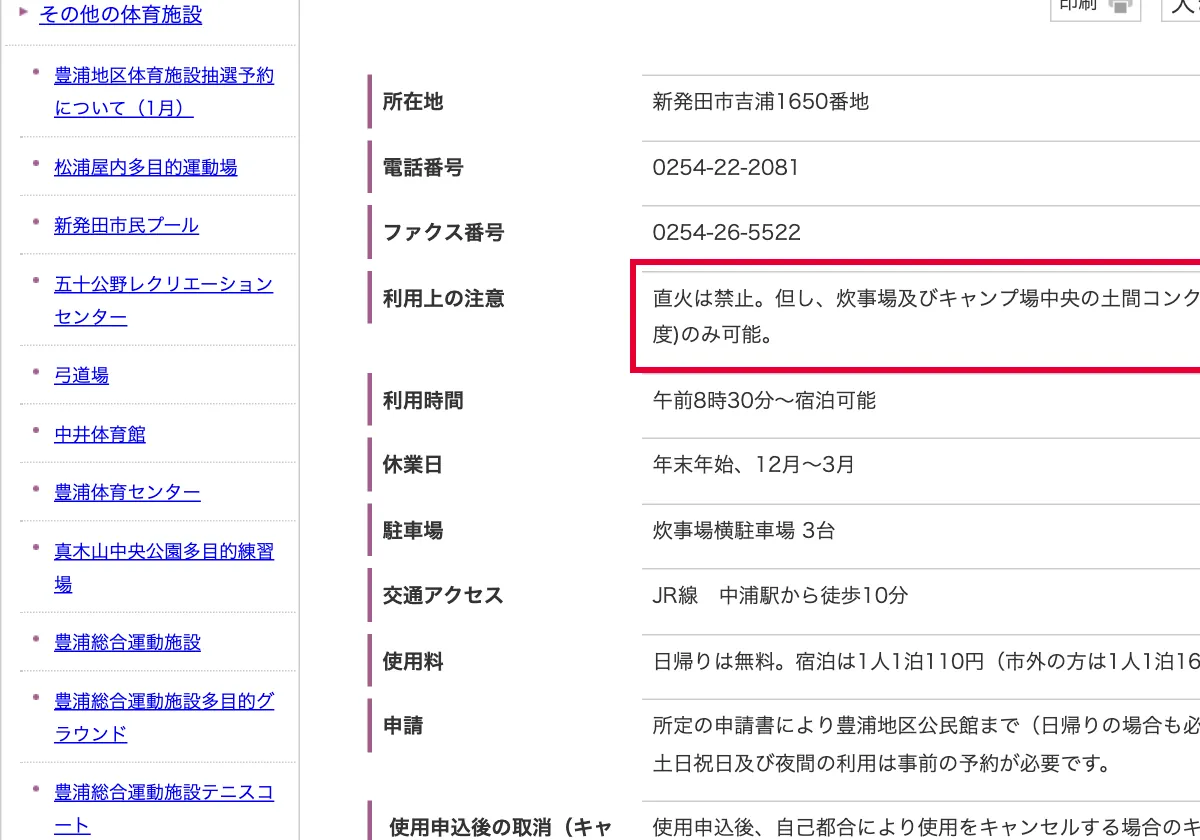Image resolution: width=1200 pixels, height=840 pixels.
Task: Open 真木山中央公園多目的練習場 link
Action: [x=164, y=567]
